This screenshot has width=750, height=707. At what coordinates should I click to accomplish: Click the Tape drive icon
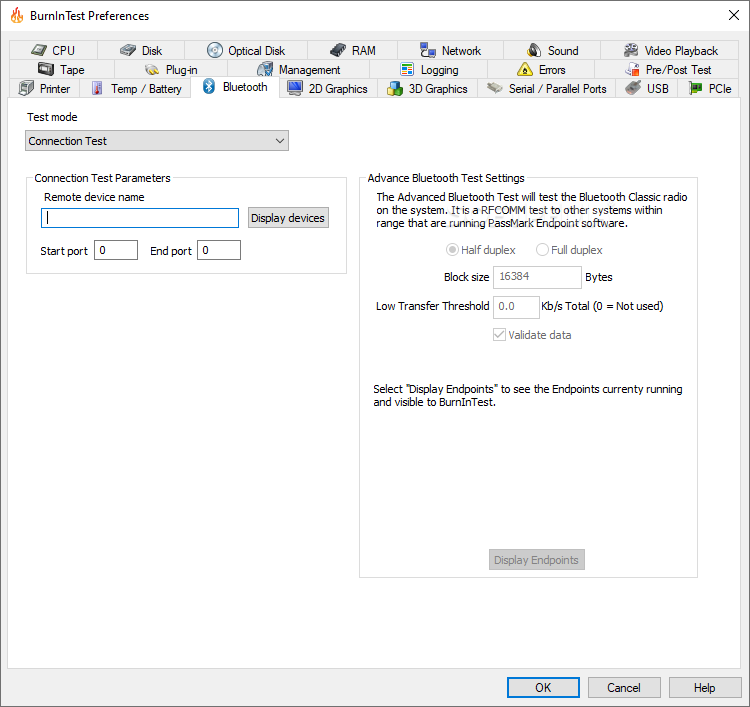46,69
